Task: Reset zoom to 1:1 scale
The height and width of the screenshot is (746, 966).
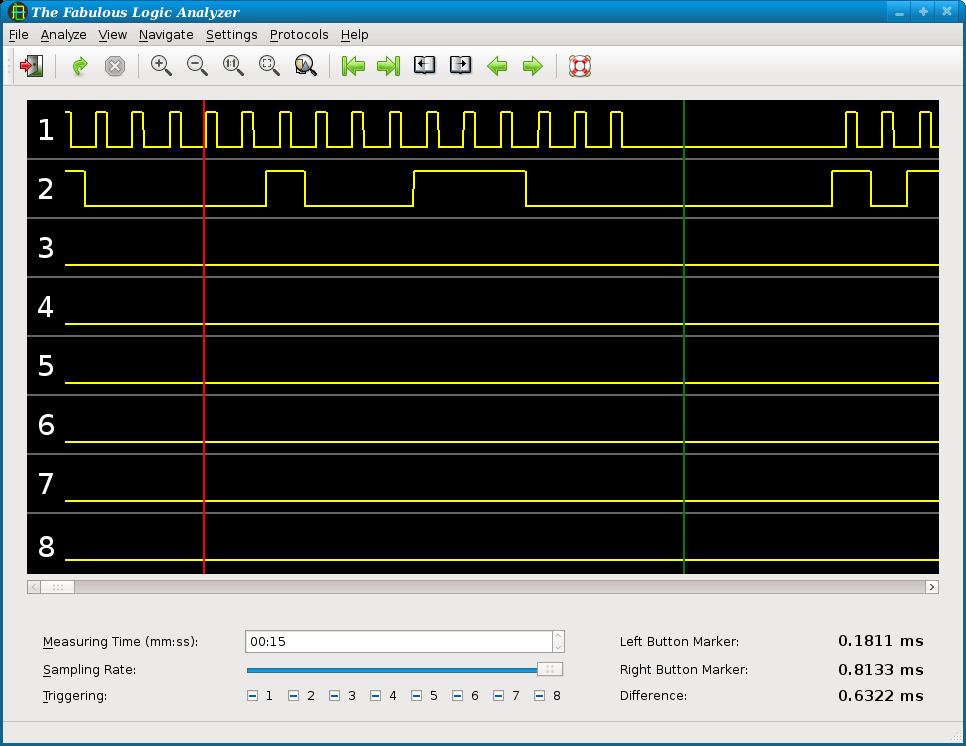Action: [x=233, y=66]
